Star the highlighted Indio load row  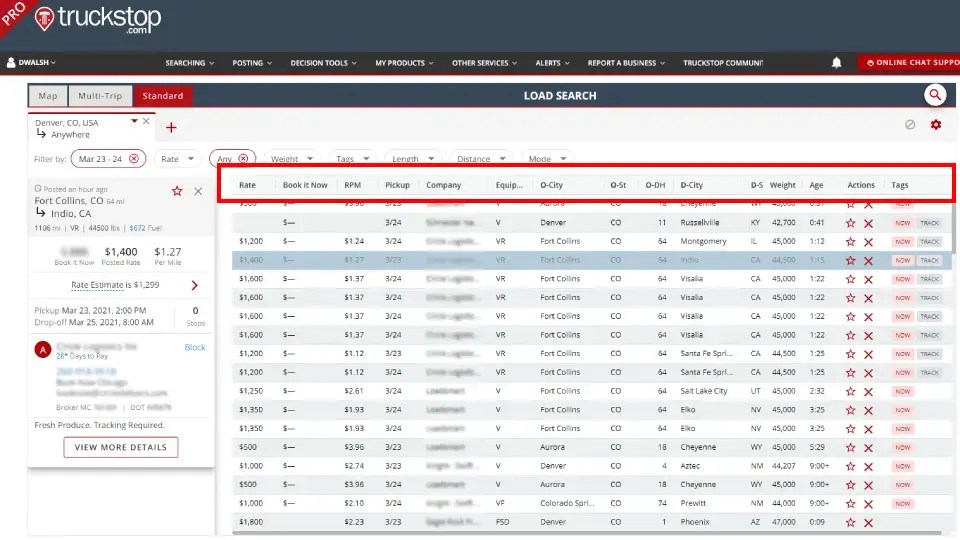click(x=850, y=260)
